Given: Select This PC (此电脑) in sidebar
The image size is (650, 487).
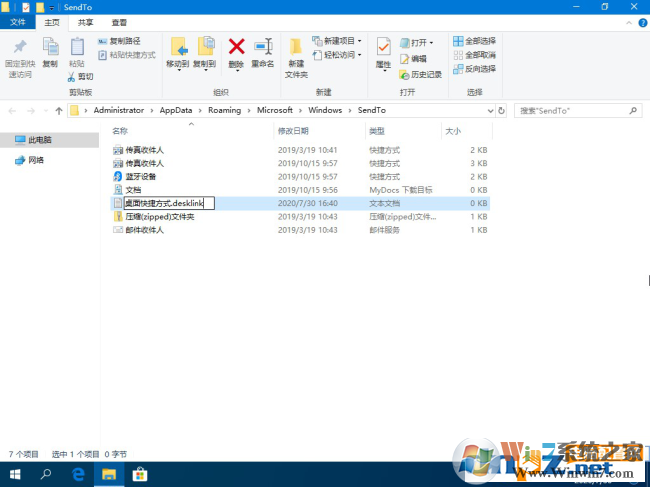Looking at the screenshot, I should click(x=49, y=140).
